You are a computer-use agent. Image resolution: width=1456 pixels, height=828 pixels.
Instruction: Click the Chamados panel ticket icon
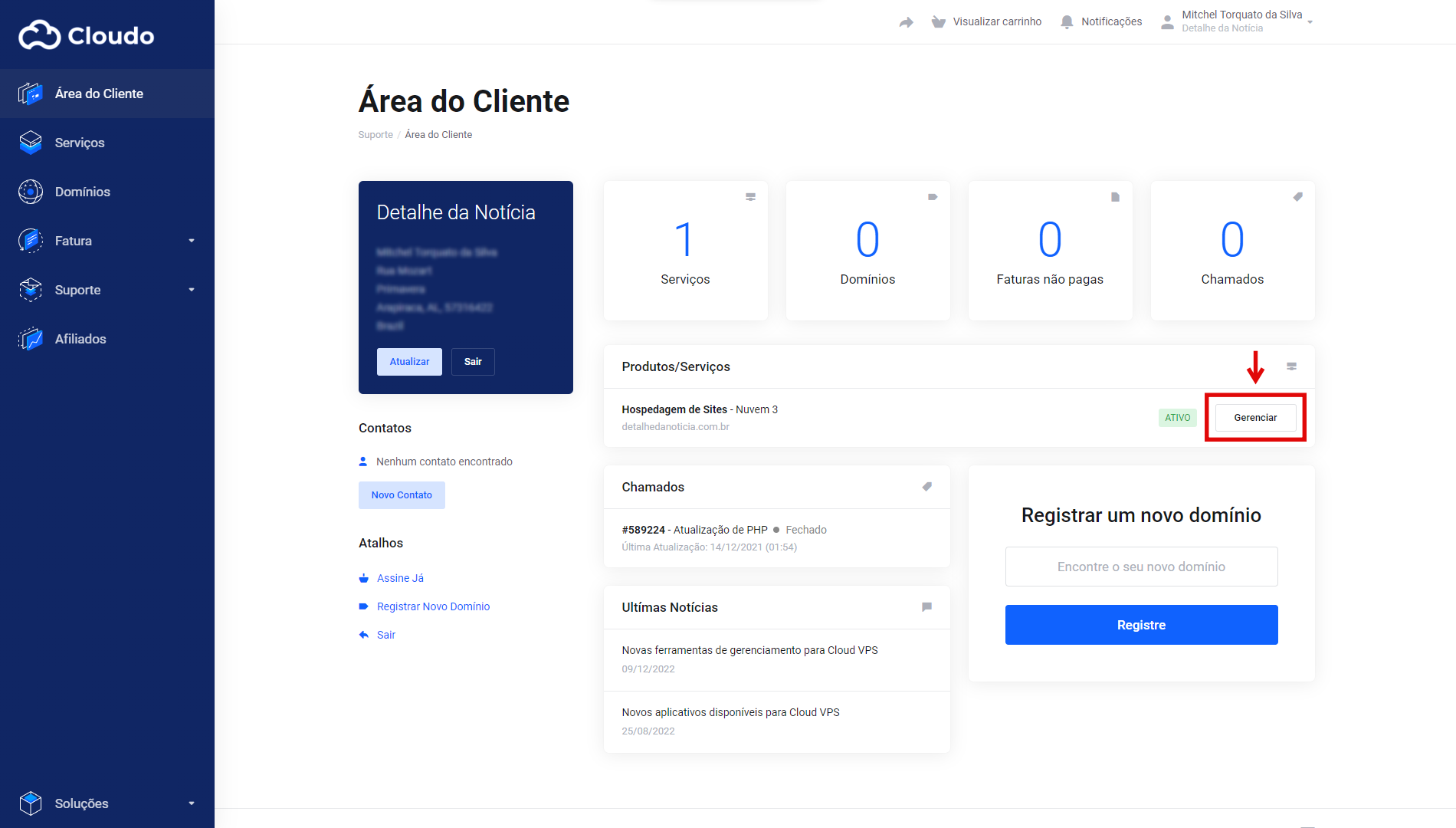pyautogui.click(x=927, y=487)
